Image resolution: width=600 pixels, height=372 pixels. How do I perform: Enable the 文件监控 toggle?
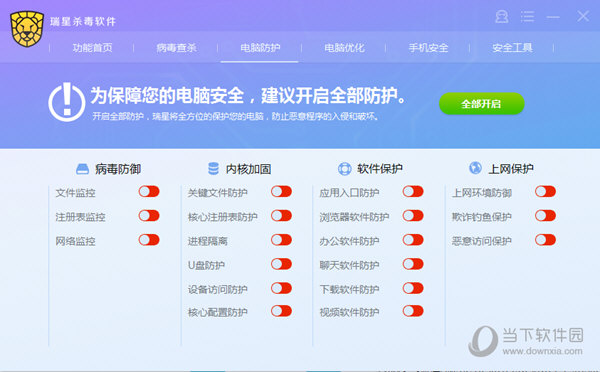click(x=149, y=191)
